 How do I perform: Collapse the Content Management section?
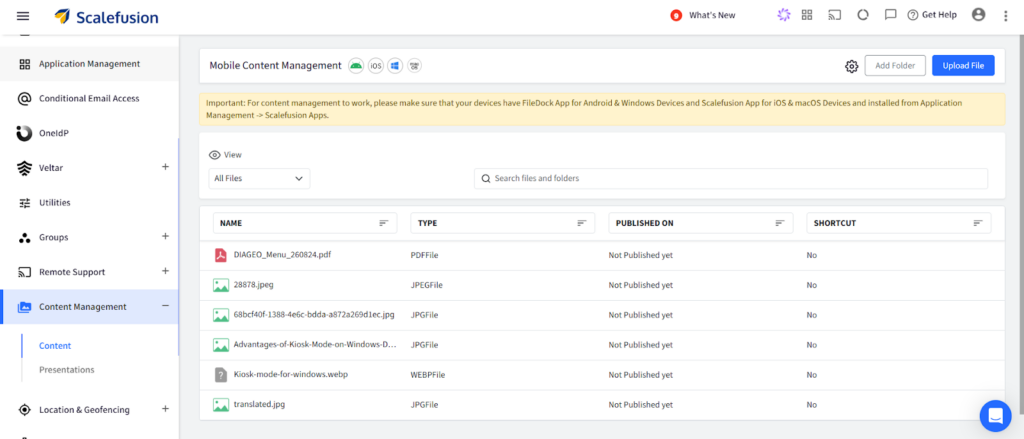(165, 306)
